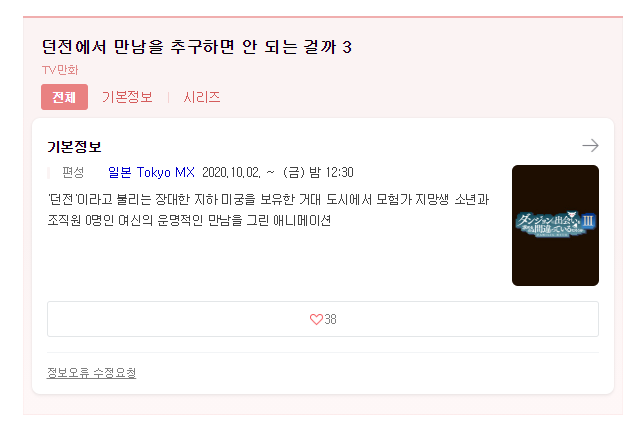This screenshot has height=432, width=642.
Task: Open the 일본 Tokyo MX link
Action: 151,172
